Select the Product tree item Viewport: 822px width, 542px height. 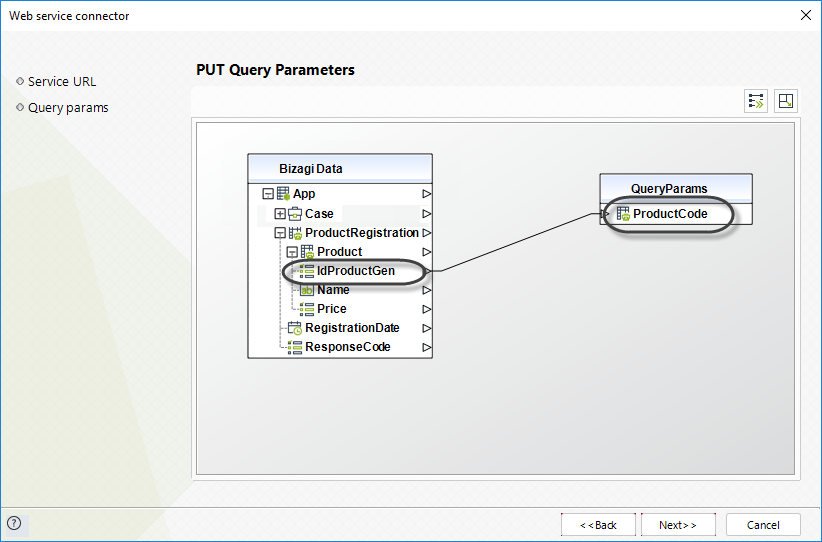339,252
